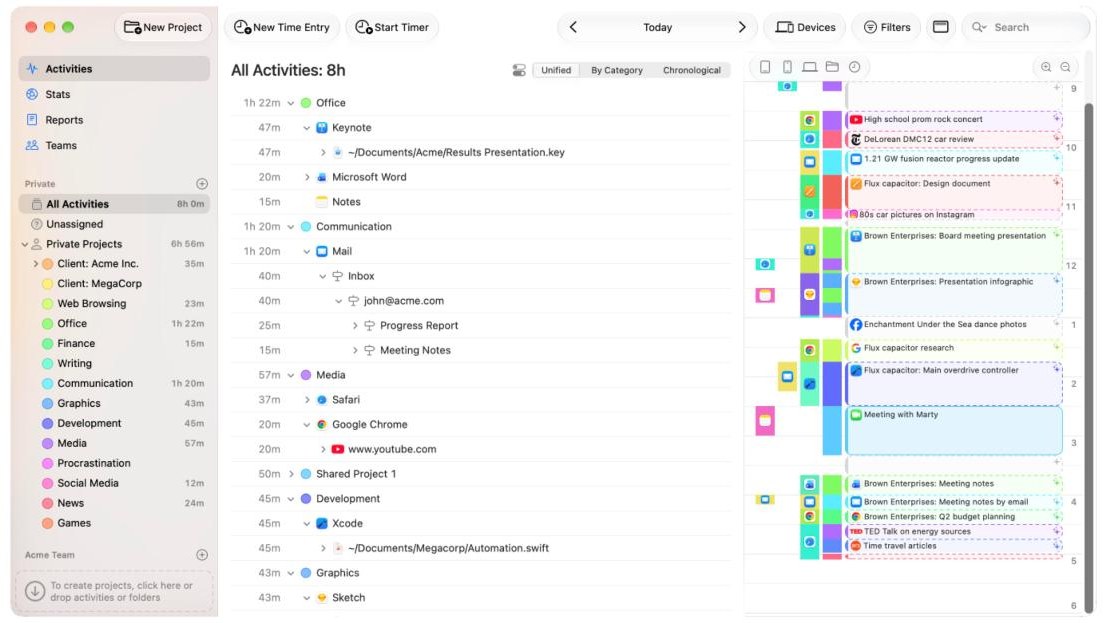Click the Facebook icon on Enchantment Under the Sea entry
This screenshot has height=623, width=1107.
[856, 324]
